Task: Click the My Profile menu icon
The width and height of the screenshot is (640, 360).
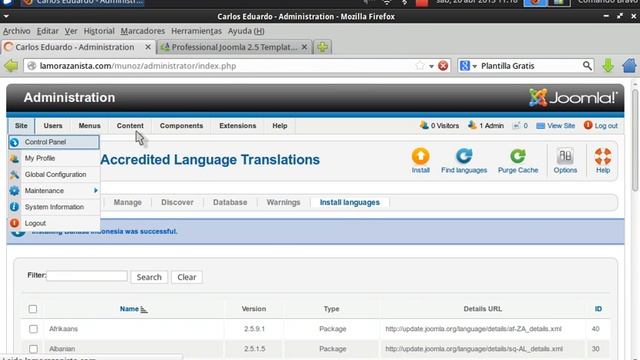Action: point(14,158)
